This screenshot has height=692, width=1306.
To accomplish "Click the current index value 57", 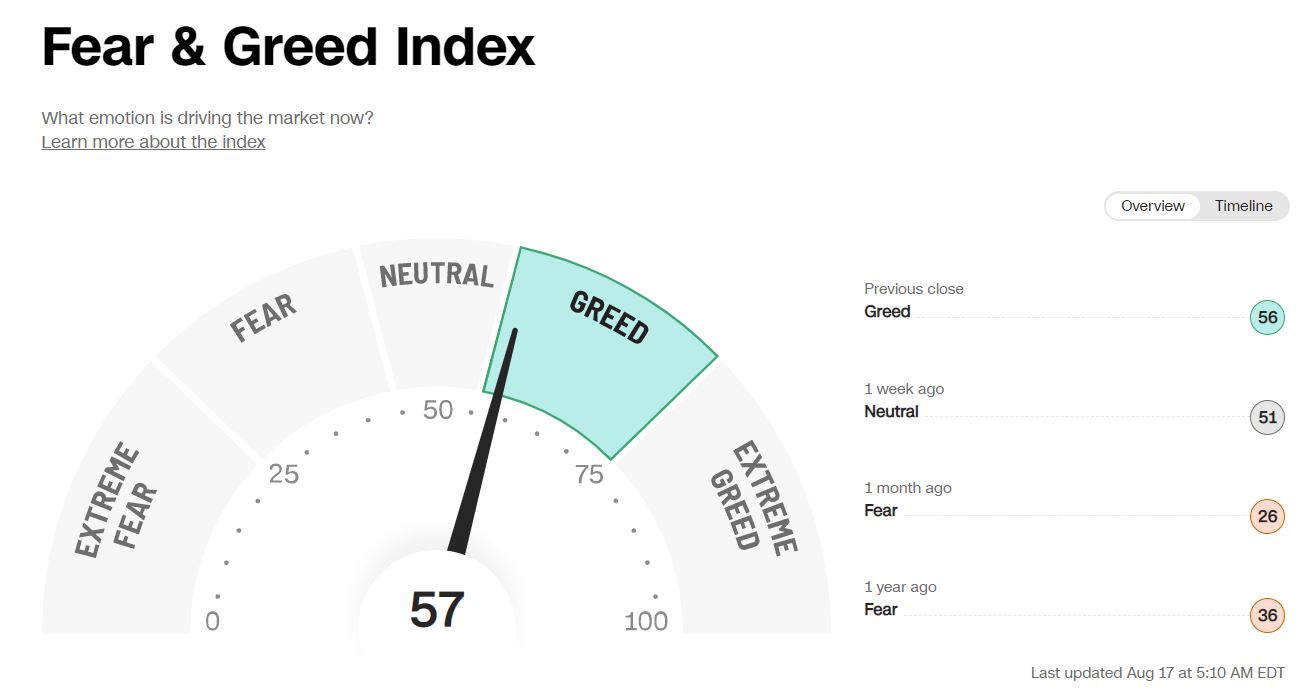I will pos(437,610).
